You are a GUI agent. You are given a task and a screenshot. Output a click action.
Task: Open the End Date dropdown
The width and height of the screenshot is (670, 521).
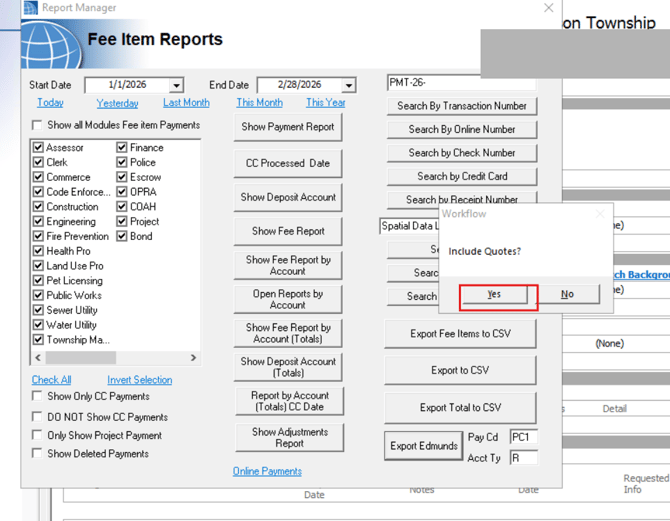click(348, 86)
